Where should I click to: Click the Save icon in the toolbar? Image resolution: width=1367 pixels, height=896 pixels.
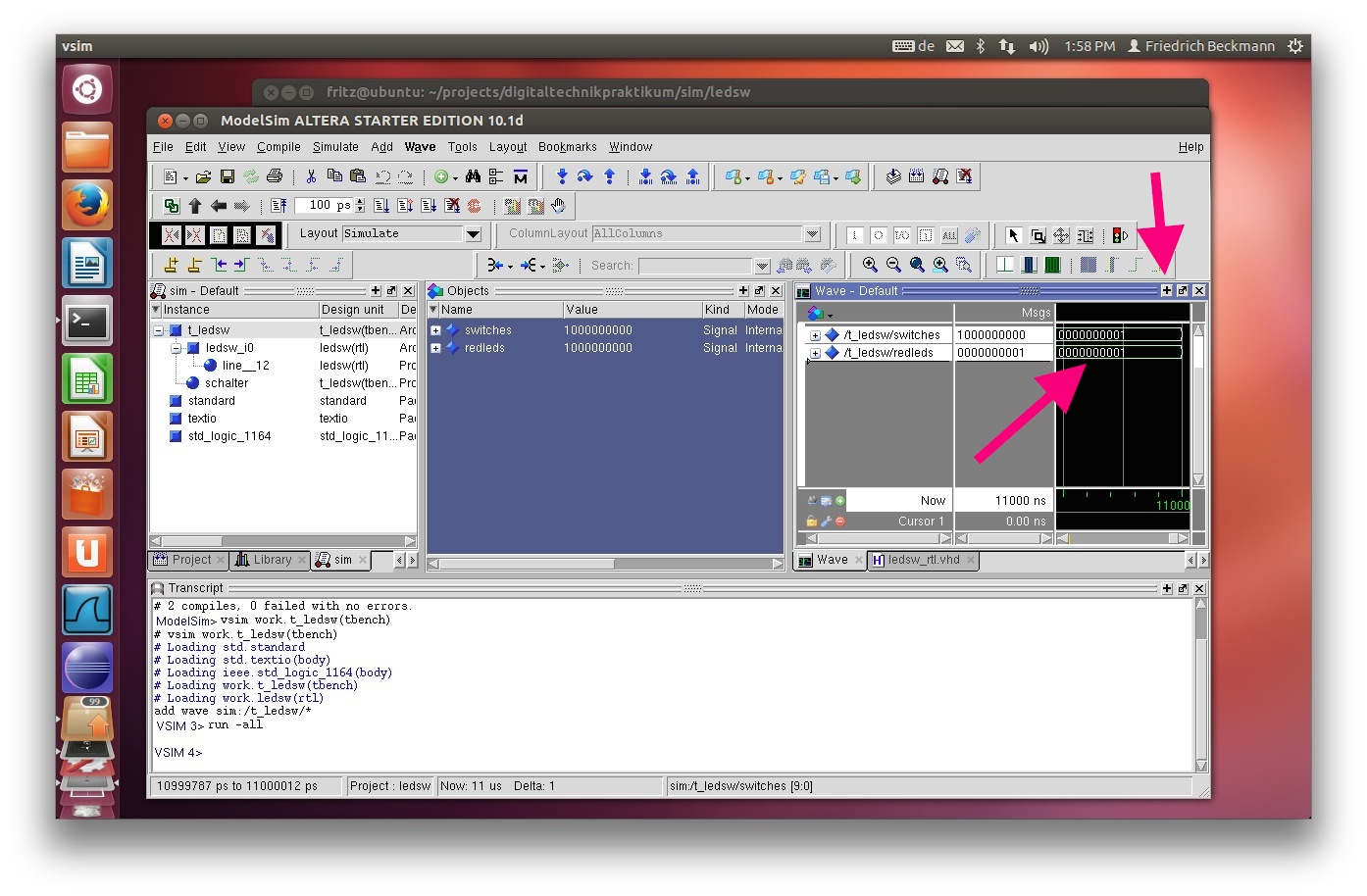pos(227,176)
